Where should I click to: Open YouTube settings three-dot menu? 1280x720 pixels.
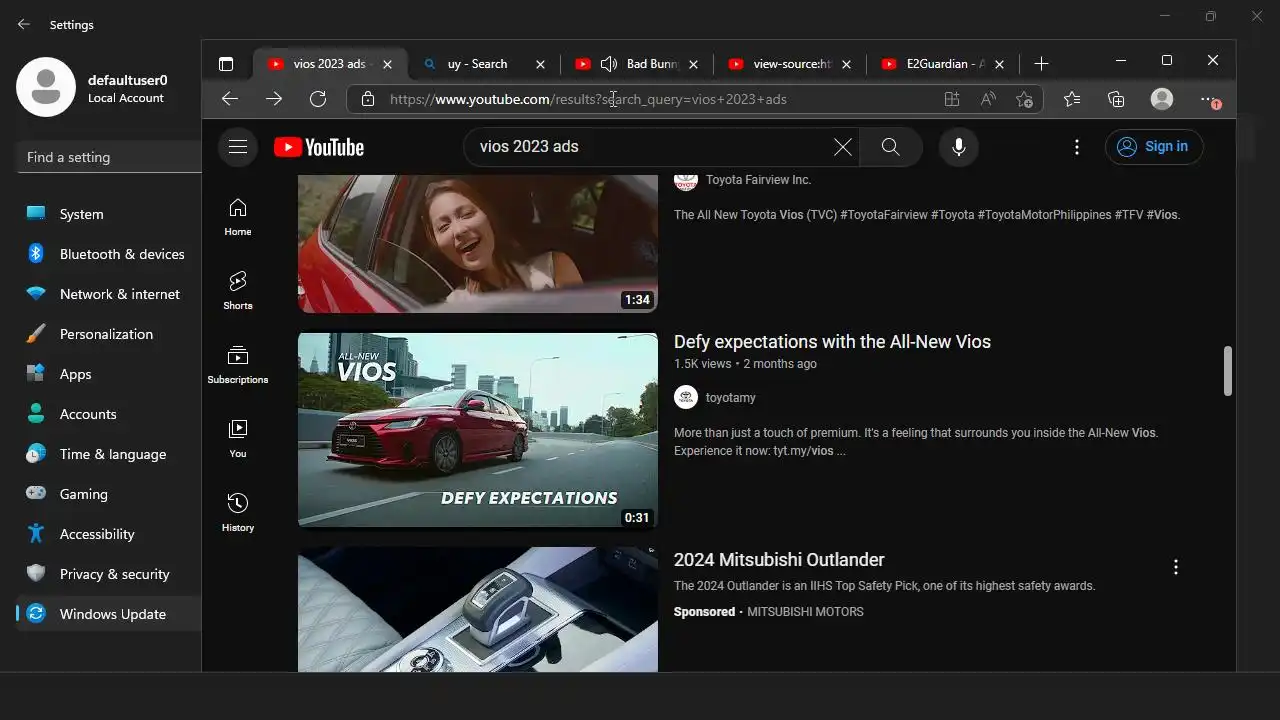[1076, 147]
